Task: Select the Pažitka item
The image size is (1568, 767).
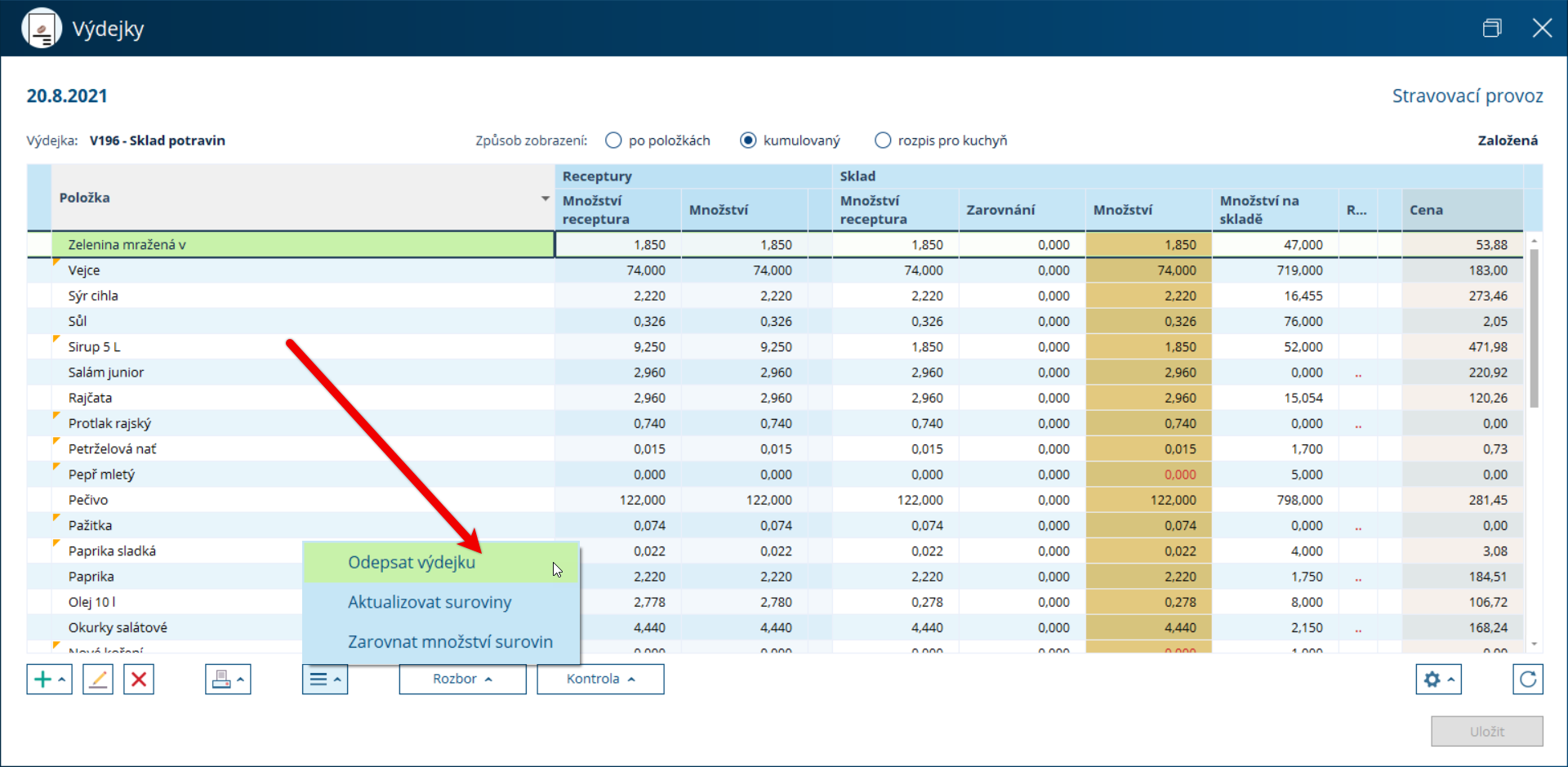Action: coord(303,526)
